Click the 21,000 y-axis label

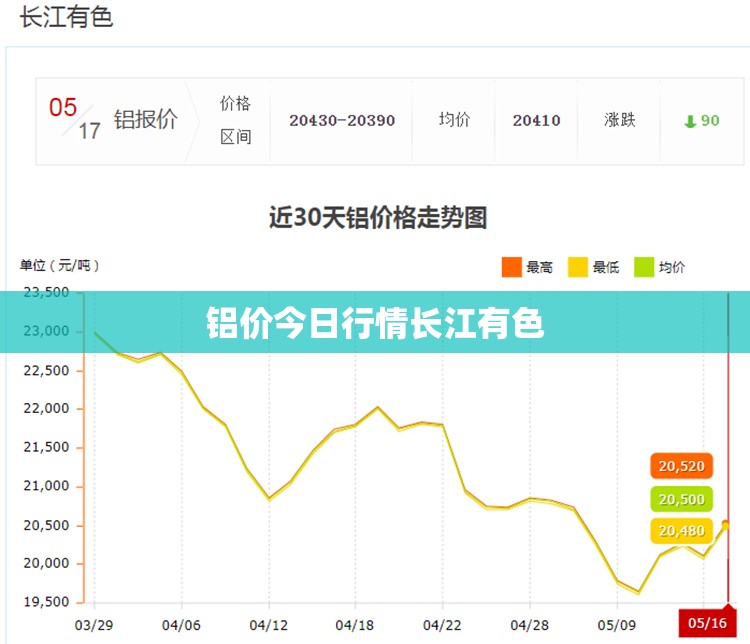(46, 486)
